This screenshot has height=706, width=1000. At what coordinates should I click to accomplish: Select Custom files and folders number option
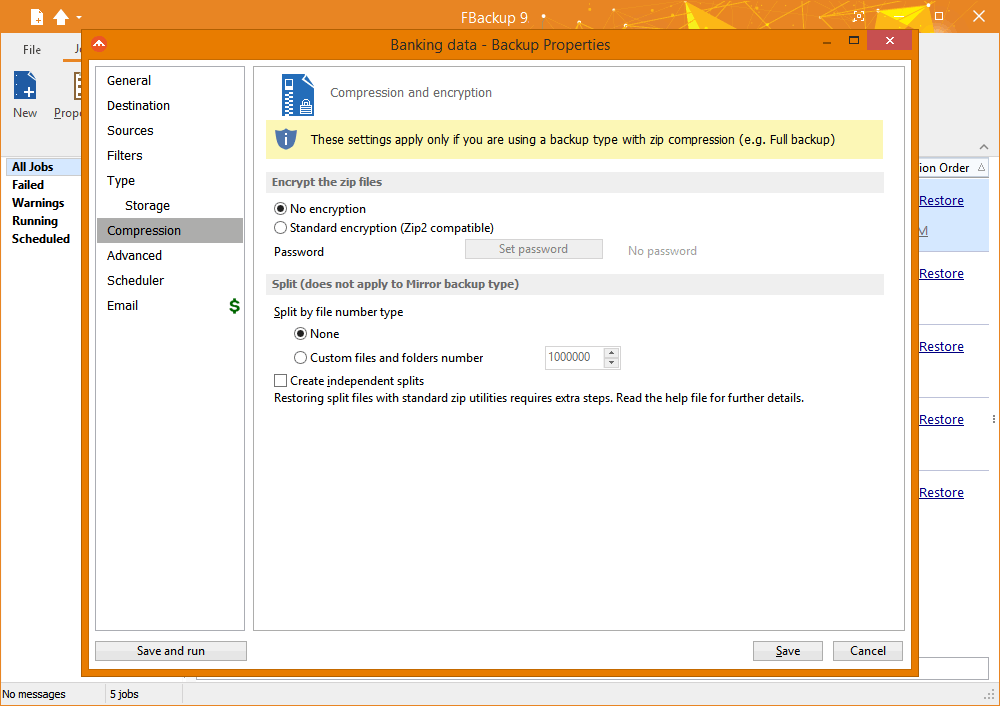coord(301,358)
